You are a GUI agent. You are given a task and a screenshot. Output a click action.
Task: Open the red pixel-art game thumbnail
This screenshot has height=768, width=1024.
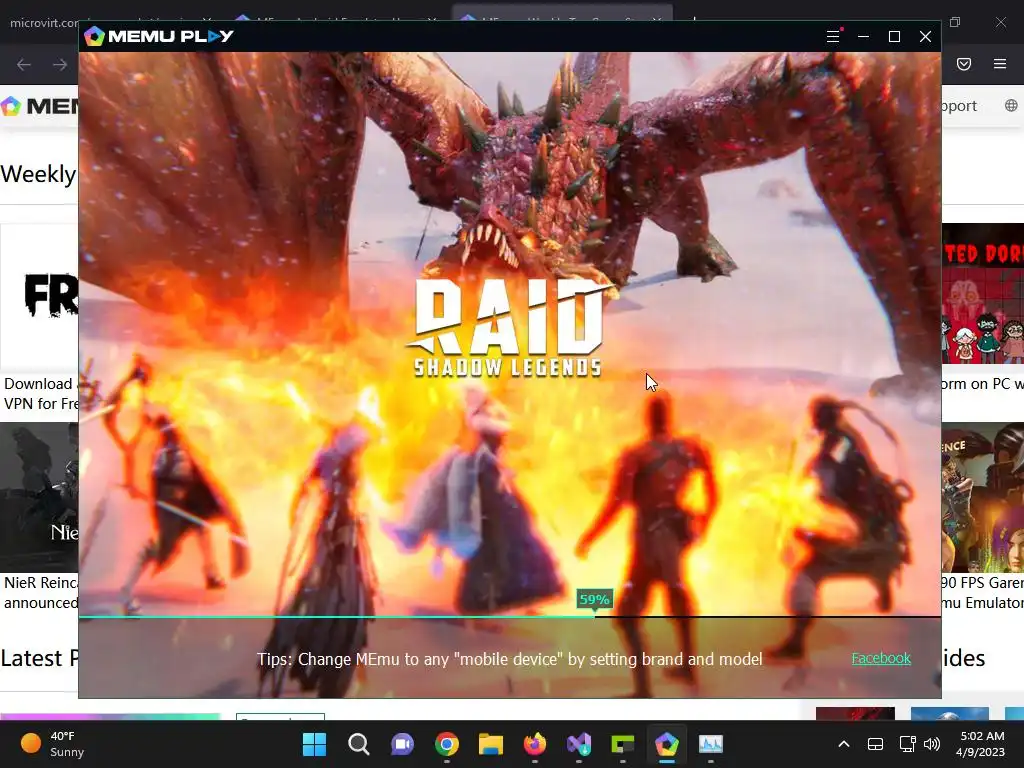click(983, 294)
